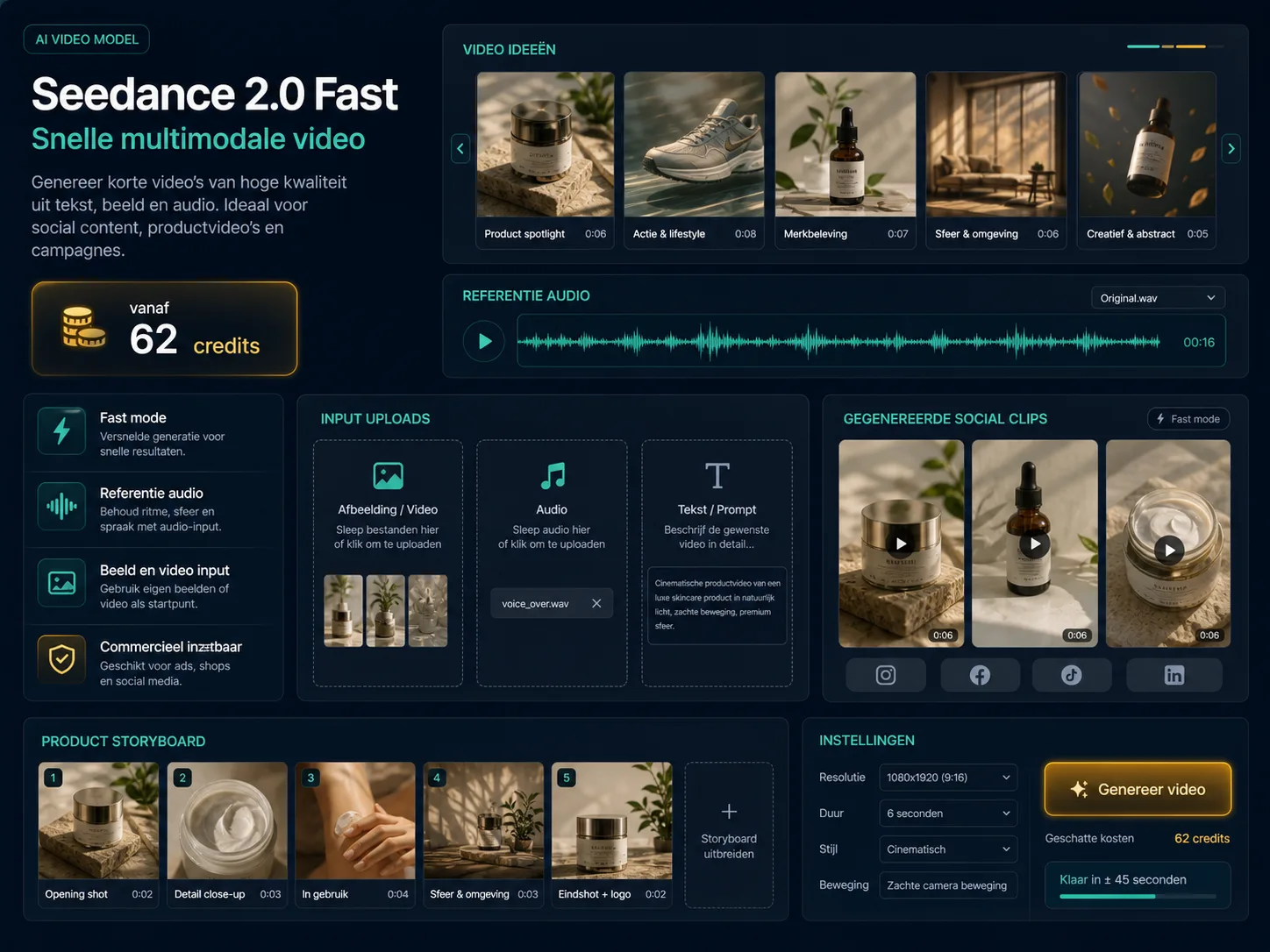This screenshot has width=1270, height=952.
Task: Click the Afbeelding / Video upload zone text
Action: coord(388,536)
